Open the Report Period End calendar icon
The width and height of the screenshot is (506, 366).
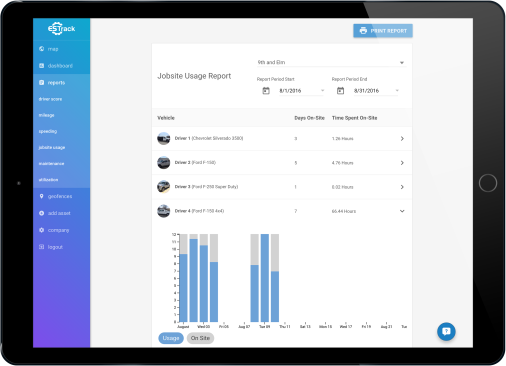(340, 91)
